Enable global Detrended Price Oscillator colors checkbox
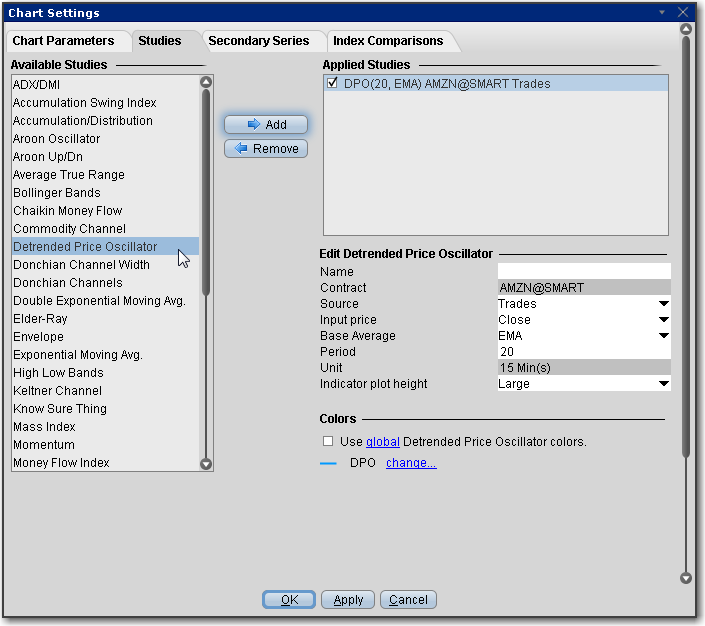Viewport: 705px width, 626px height. 328,441
